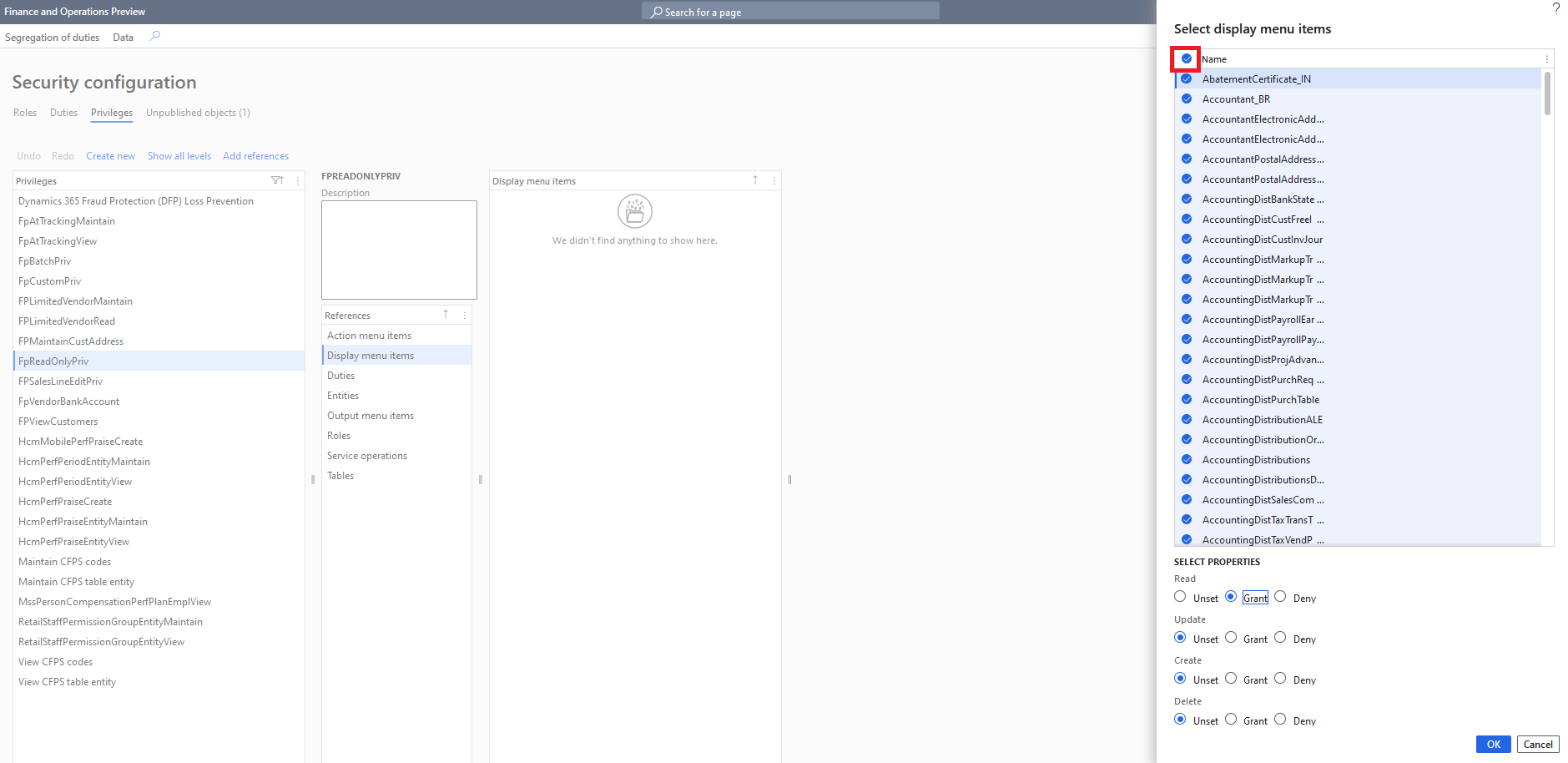Open the ellipsis menu on the Privileges panel
Image resolution: width=1568 pixels, height=763 pixels.
click(297, 180)
